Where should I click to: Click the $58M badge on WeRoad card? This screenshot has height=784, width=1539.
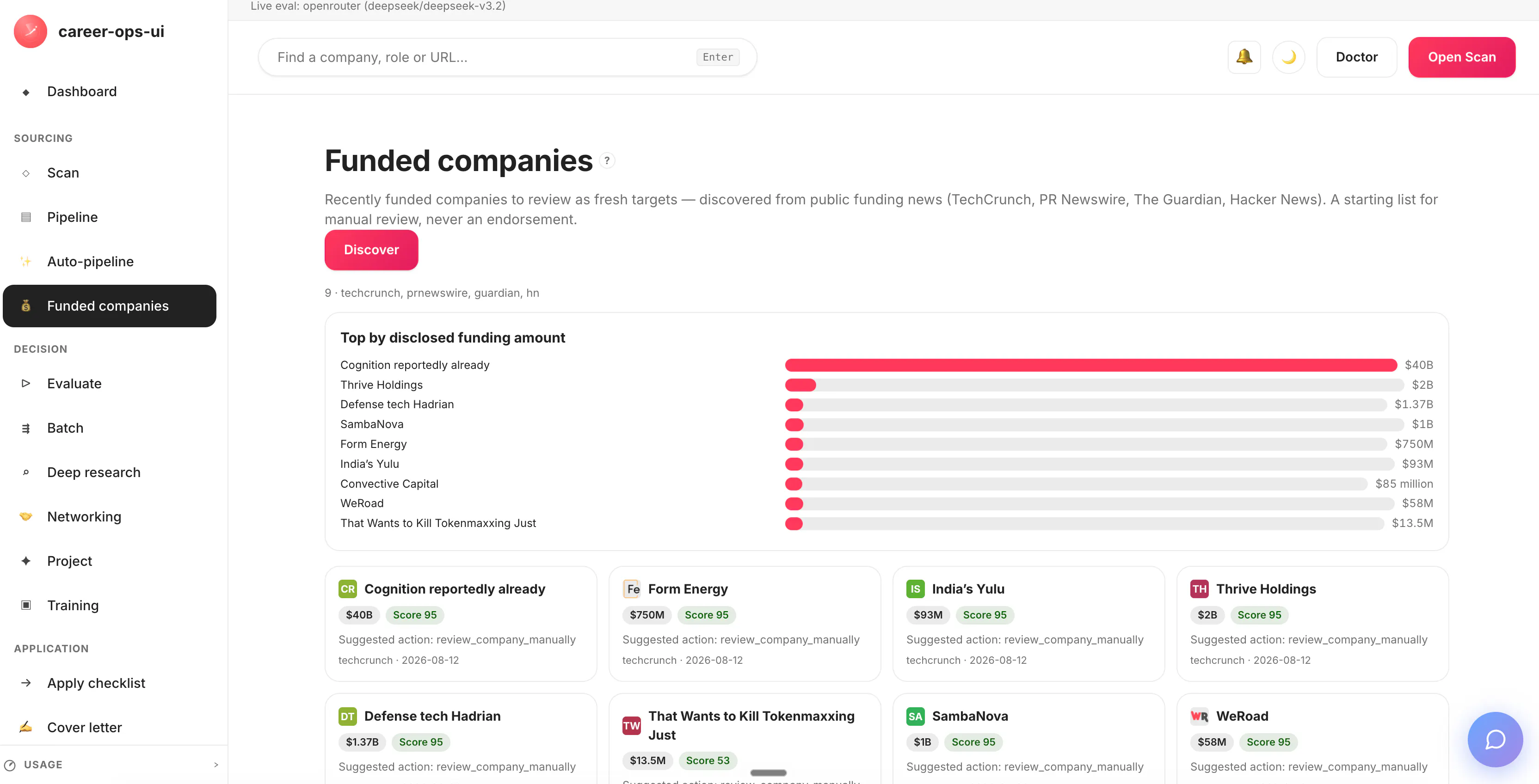(x=1212, y=742)
